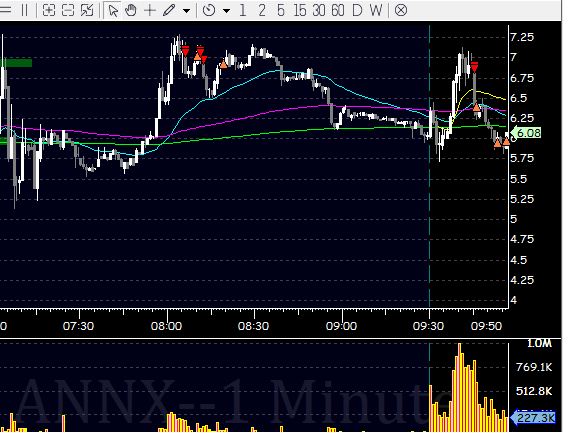Click the 08:30 time axis label

(x=253, y=326)
